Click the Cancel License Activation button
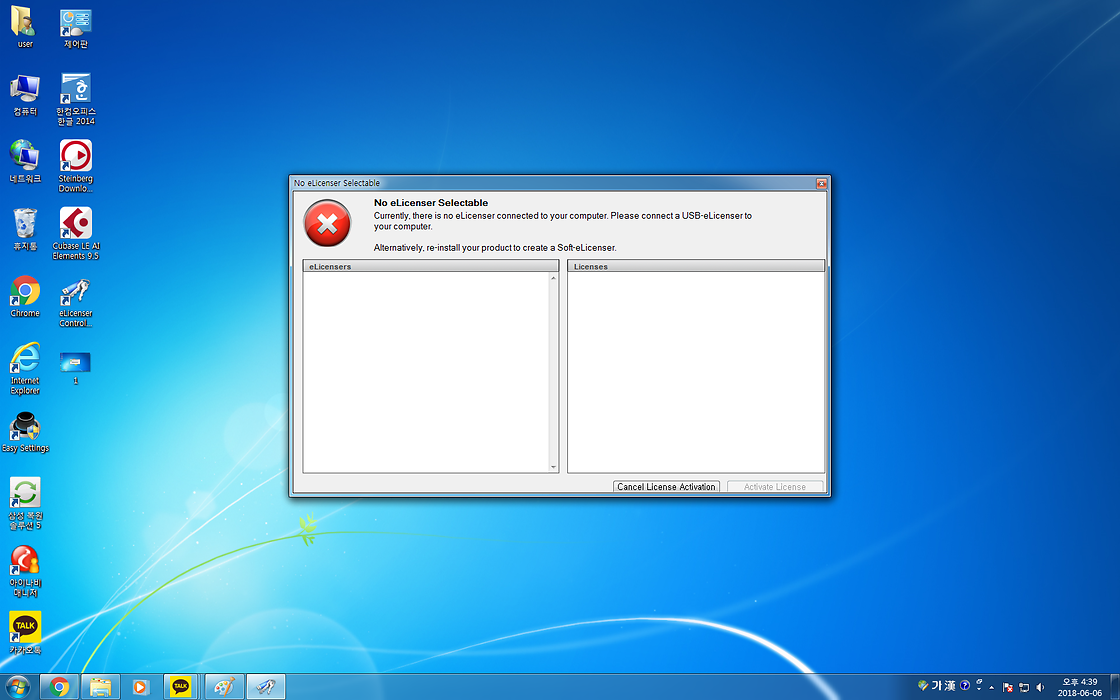 click(x=666, y=487)
